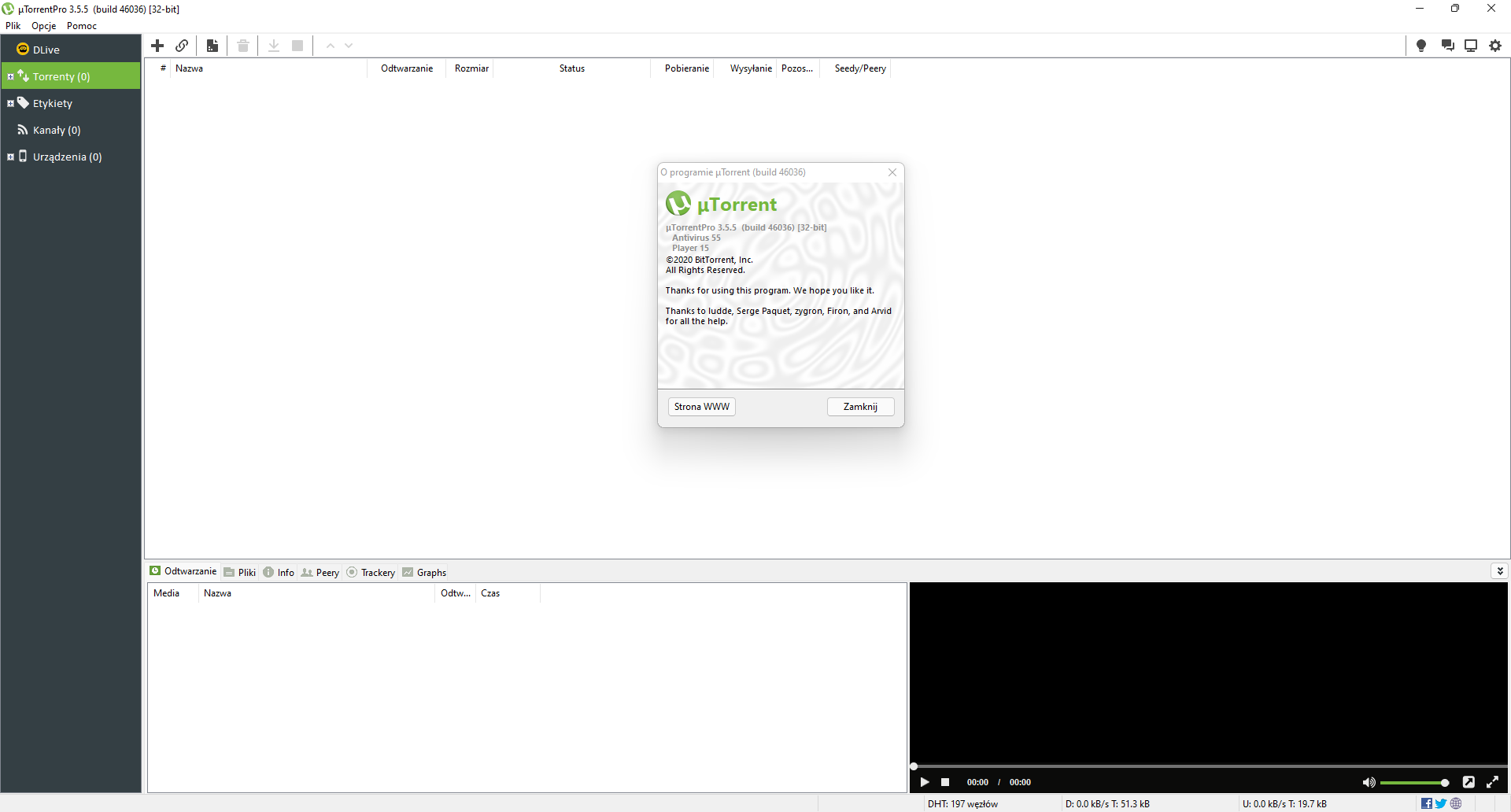
Task: Click Zamknij to close About dialog
Action: [860, 407]
